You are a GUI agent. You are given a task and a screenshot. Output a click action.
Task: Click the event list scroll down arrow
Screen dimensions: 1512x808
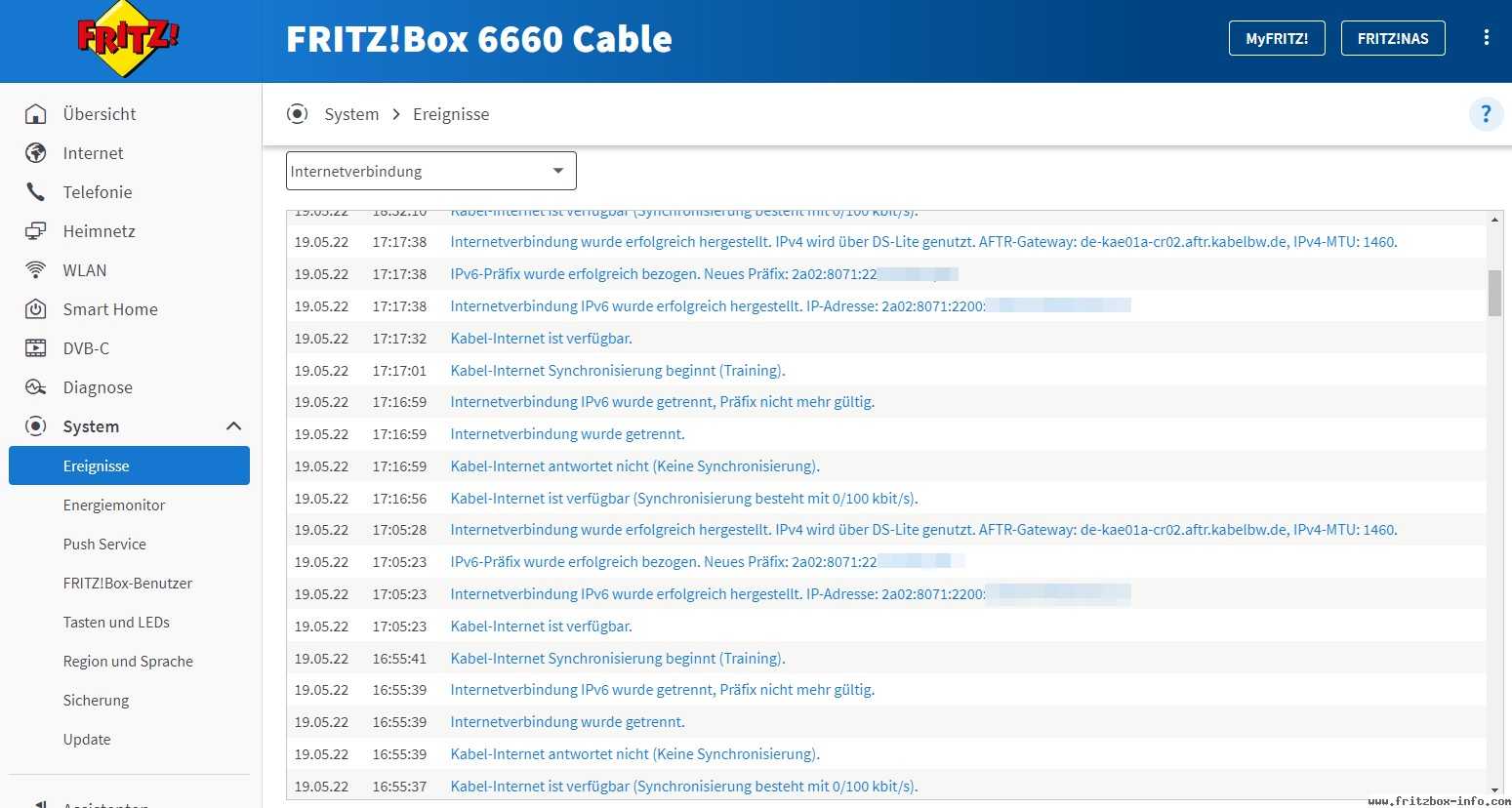click(1494, 790)
